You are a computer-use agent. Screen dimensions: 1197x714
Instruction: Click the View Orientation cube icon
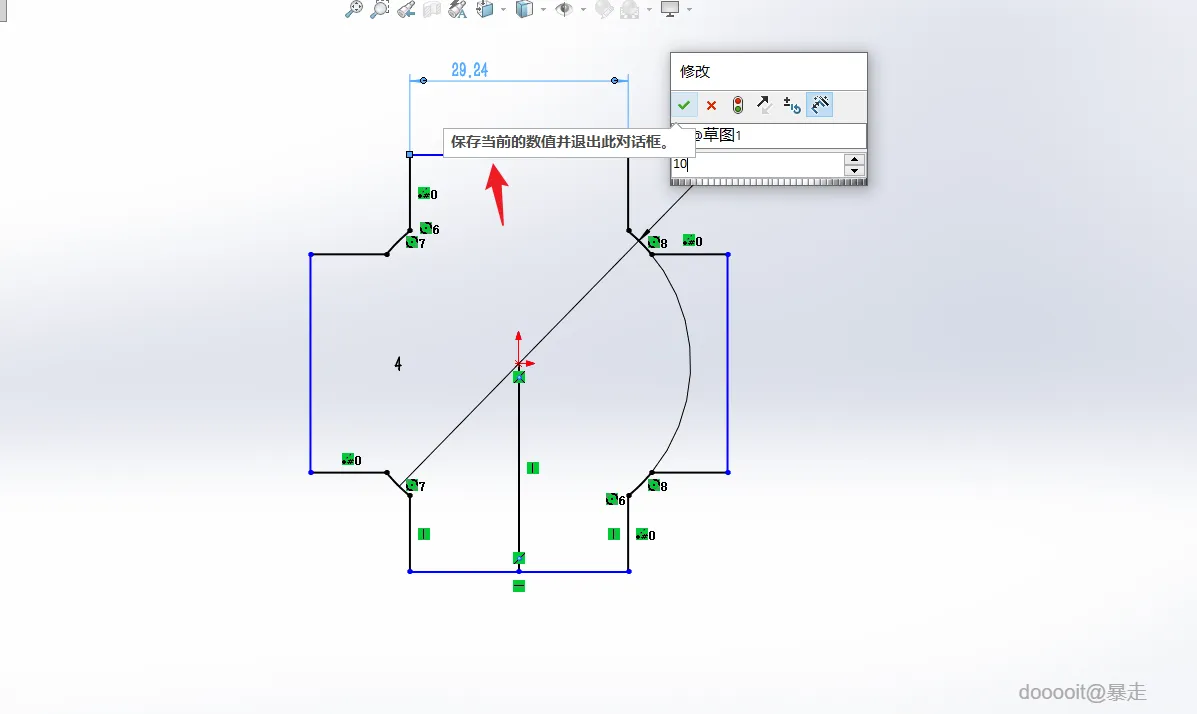click(x=485, y=9)
